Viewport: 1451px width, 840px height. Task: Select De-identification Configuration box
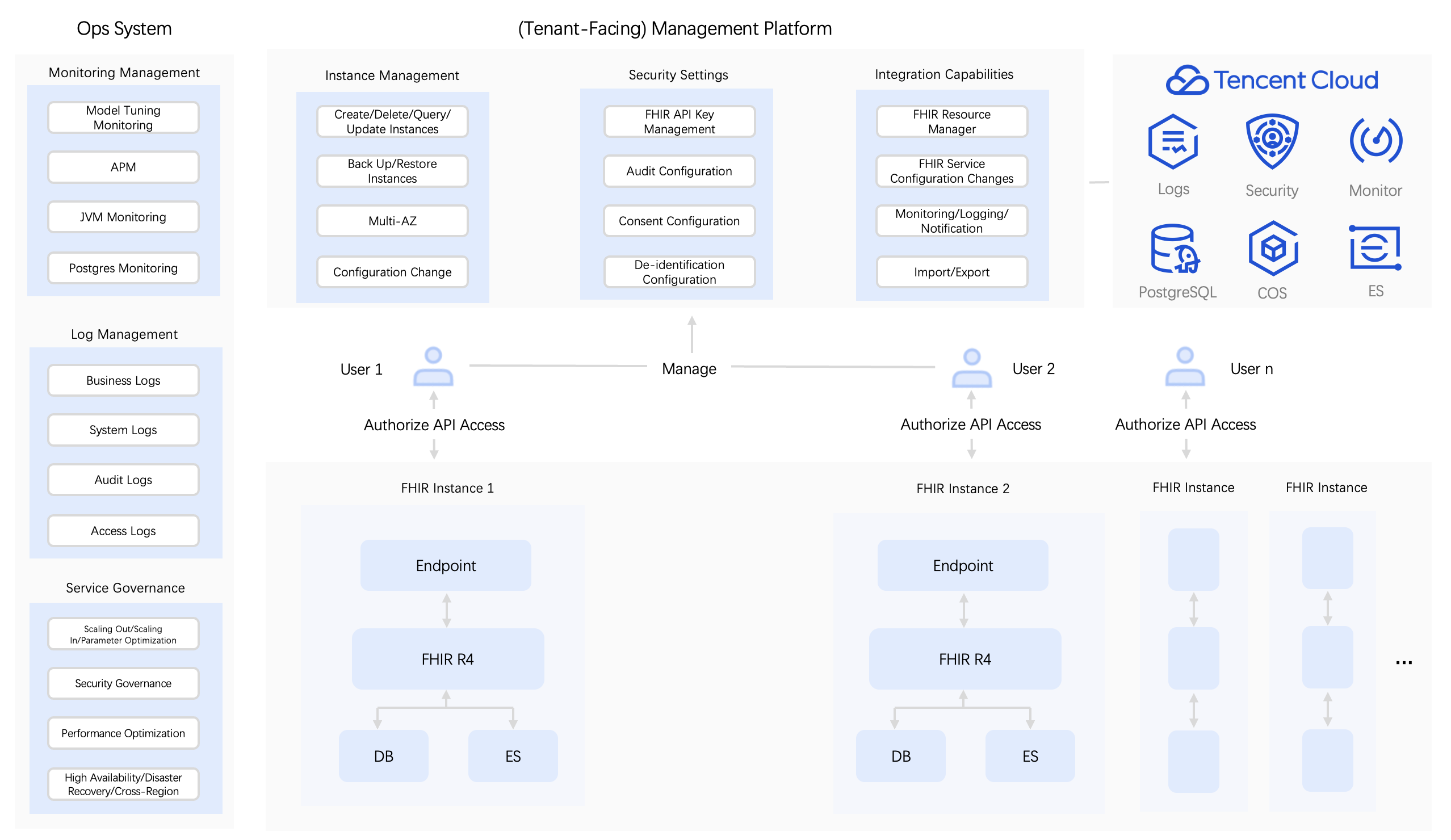(679, 272)
